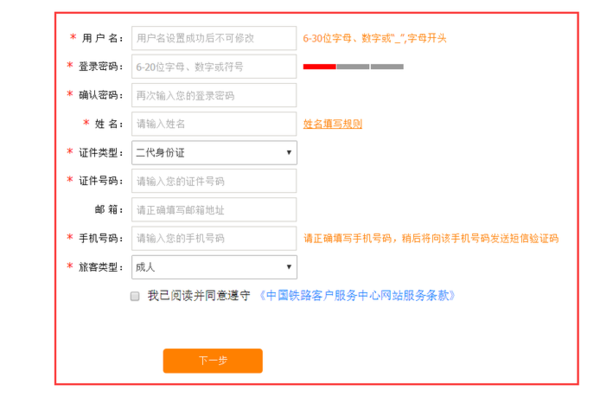Screen dimensions: 600x397
Task: Click the arrow next to 成人
Action: click(289, 267)
